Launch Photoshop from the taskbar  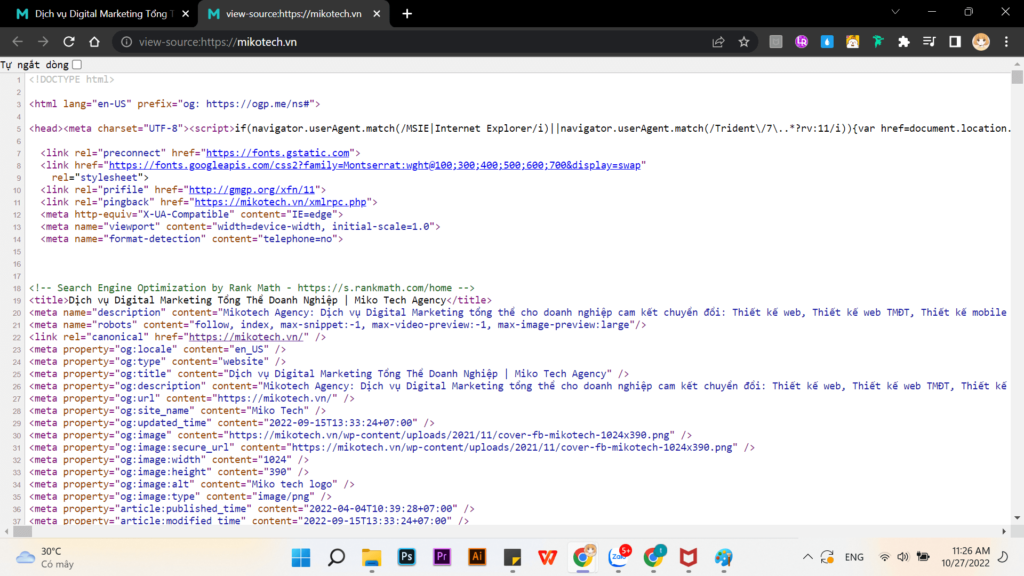(406, 557)
